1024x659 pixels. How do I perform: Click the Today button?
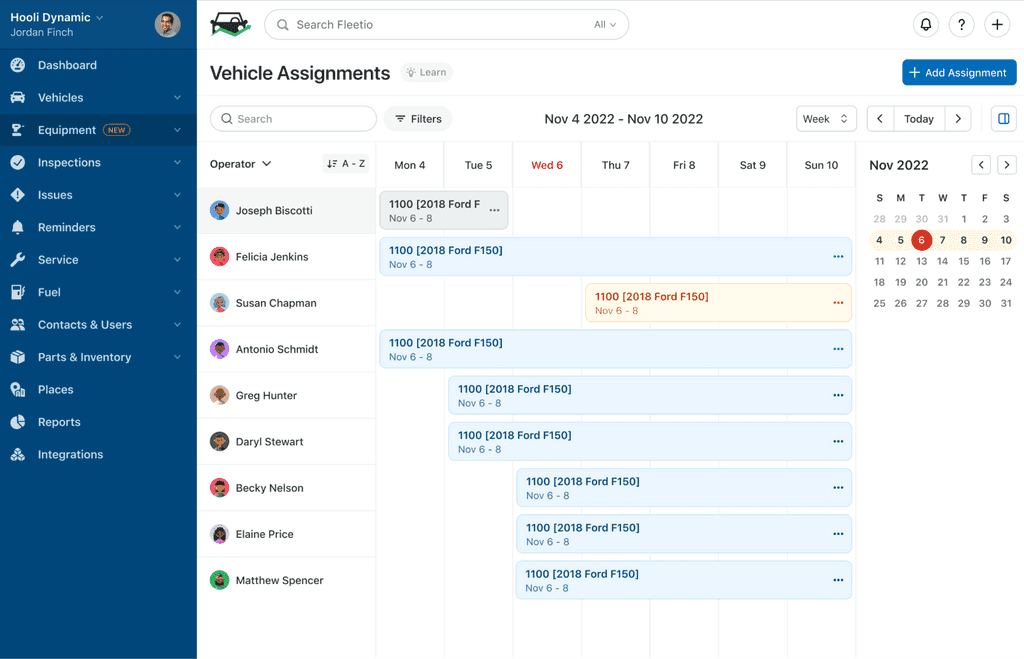918,119
